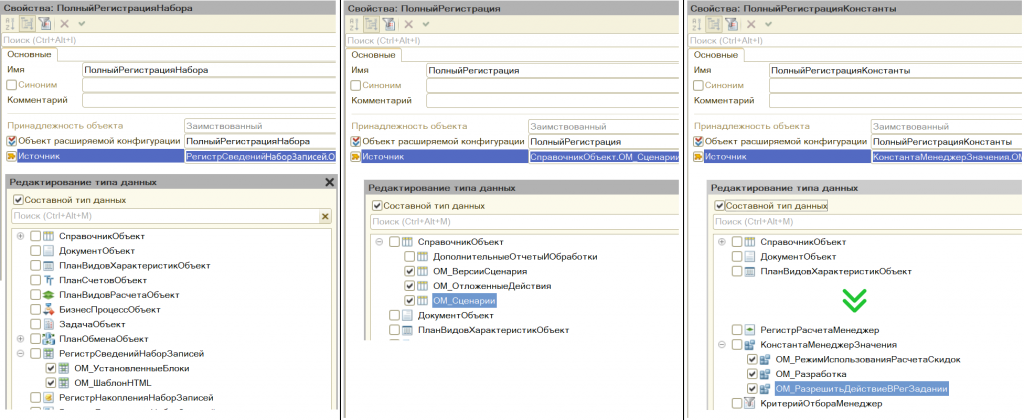
Task: Click Источник value КонстантаМенеджерЗначения field
Action: coord(946,156)
